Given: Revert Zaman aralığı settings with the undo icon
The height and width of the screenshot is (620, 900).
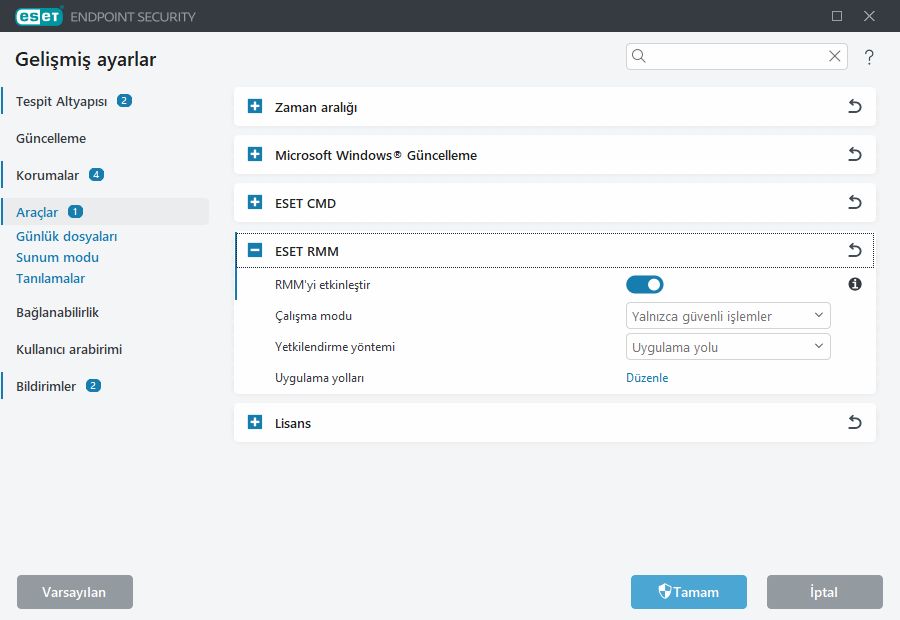Looking at the screenshot, I should click(855, 106).
